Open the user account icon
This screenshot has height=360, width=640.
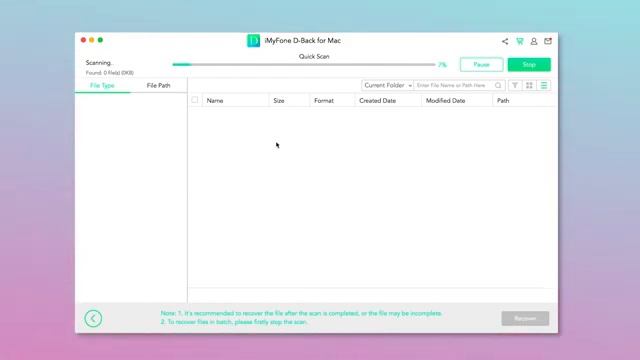pos(534,41)
